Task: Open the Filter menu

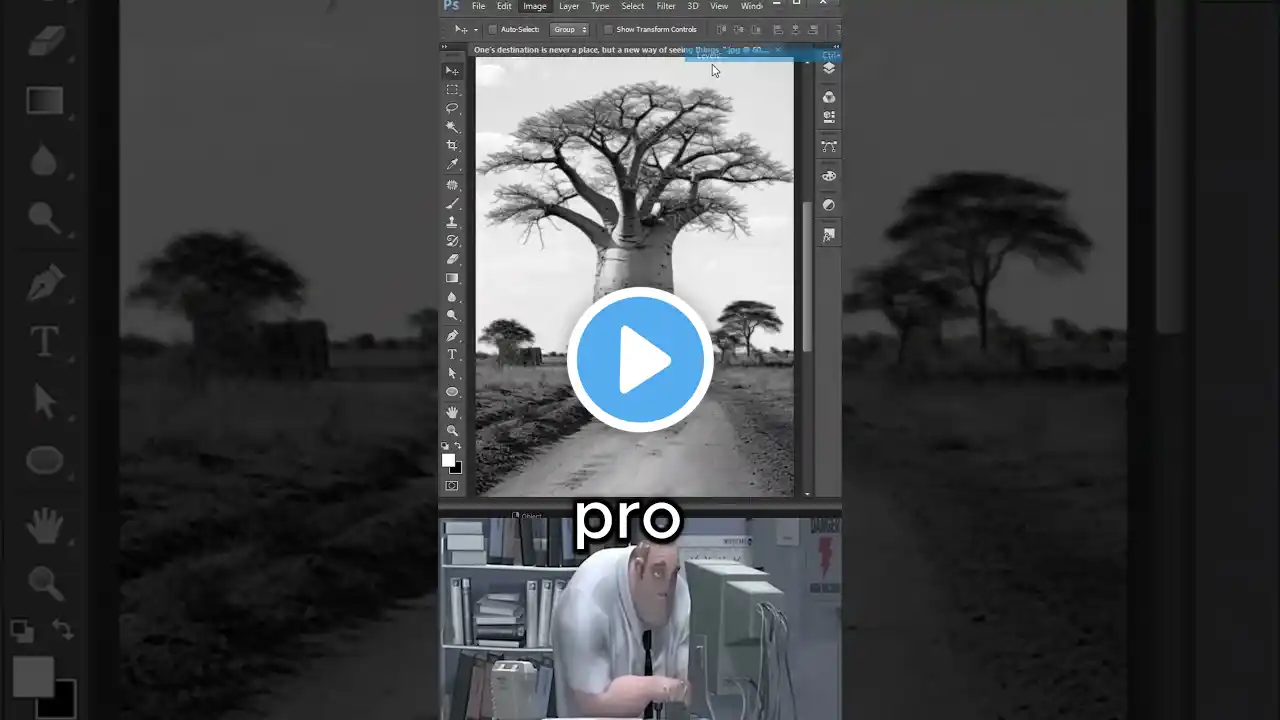Action: 666,6
